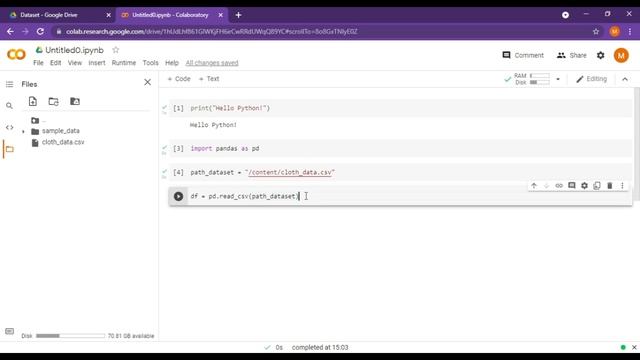Image resolution: width=640 pixels, height=360 pixels.
Task: Open the Editing mode dropdown
Action: (591, 79)
